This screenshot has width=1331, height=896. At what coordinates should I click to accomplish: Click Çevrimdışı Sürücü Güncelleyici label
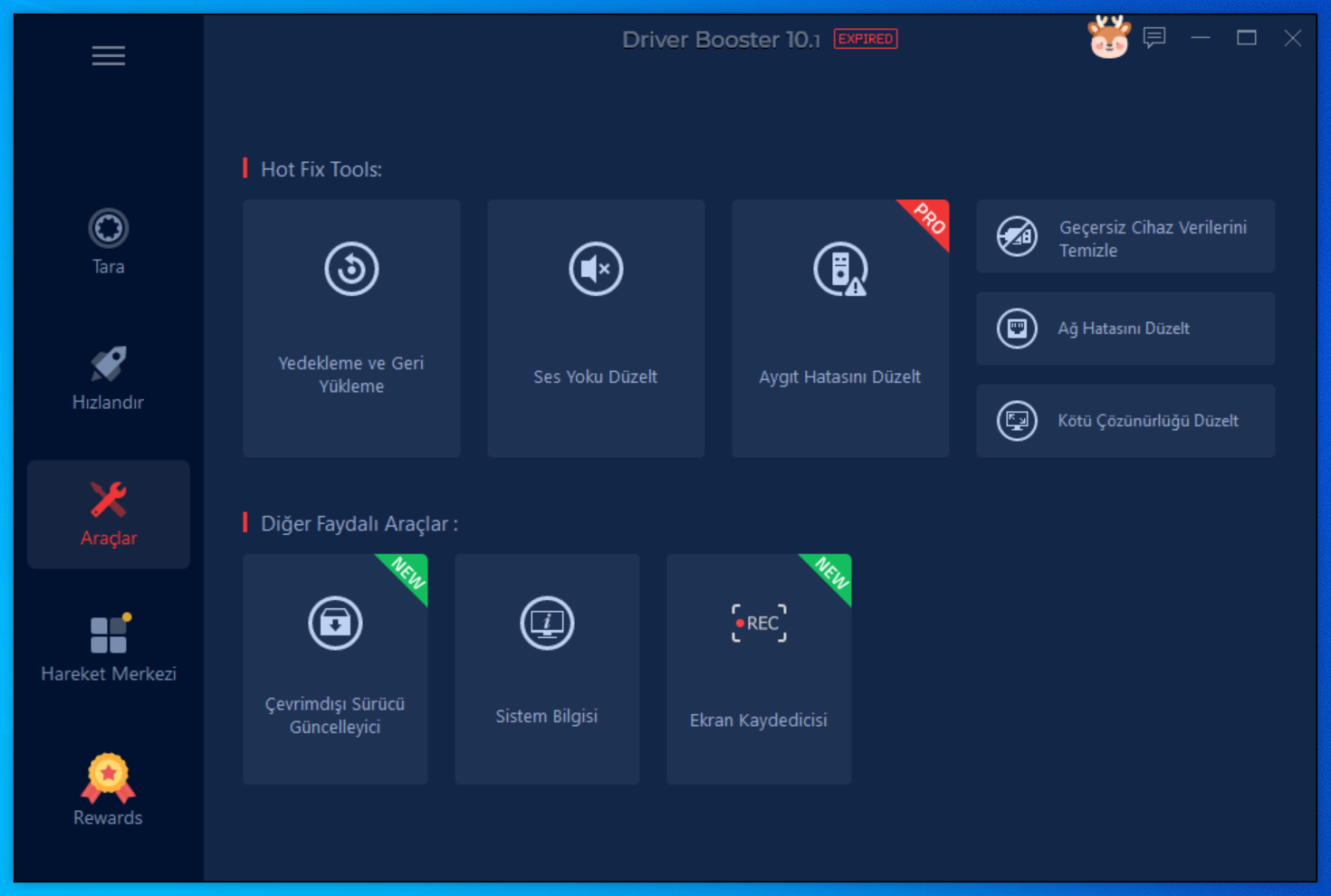[335, 715]
